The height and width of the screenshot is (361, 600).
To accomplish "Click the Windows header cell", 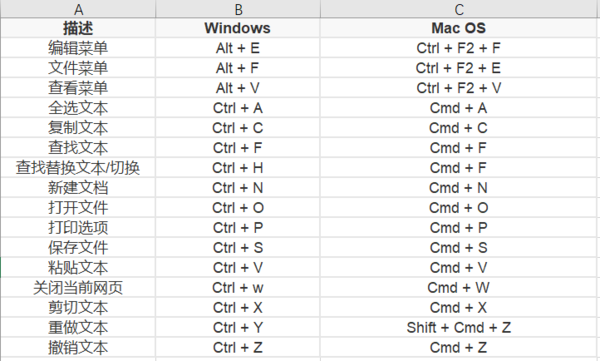I will [238, 28].
